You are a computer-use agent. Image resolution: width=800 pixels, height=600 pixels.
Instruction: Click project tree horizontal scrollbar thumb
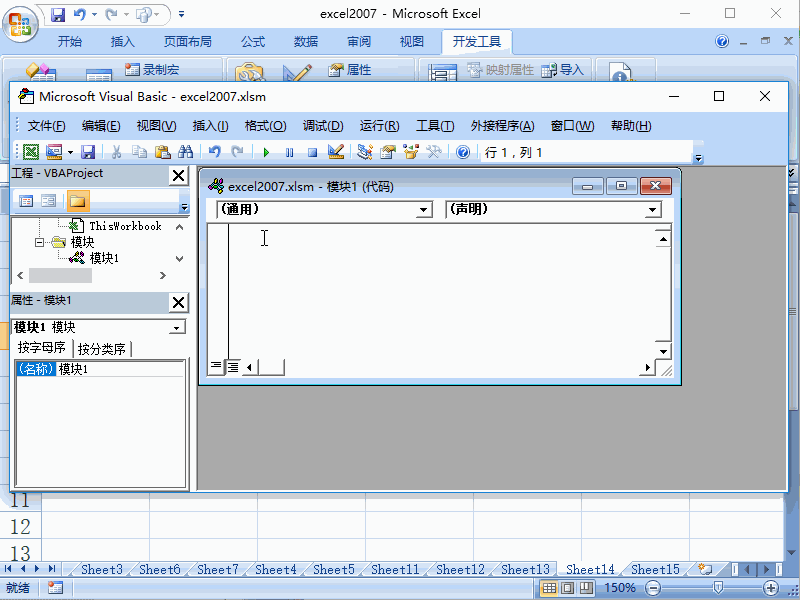coord(60,276)
